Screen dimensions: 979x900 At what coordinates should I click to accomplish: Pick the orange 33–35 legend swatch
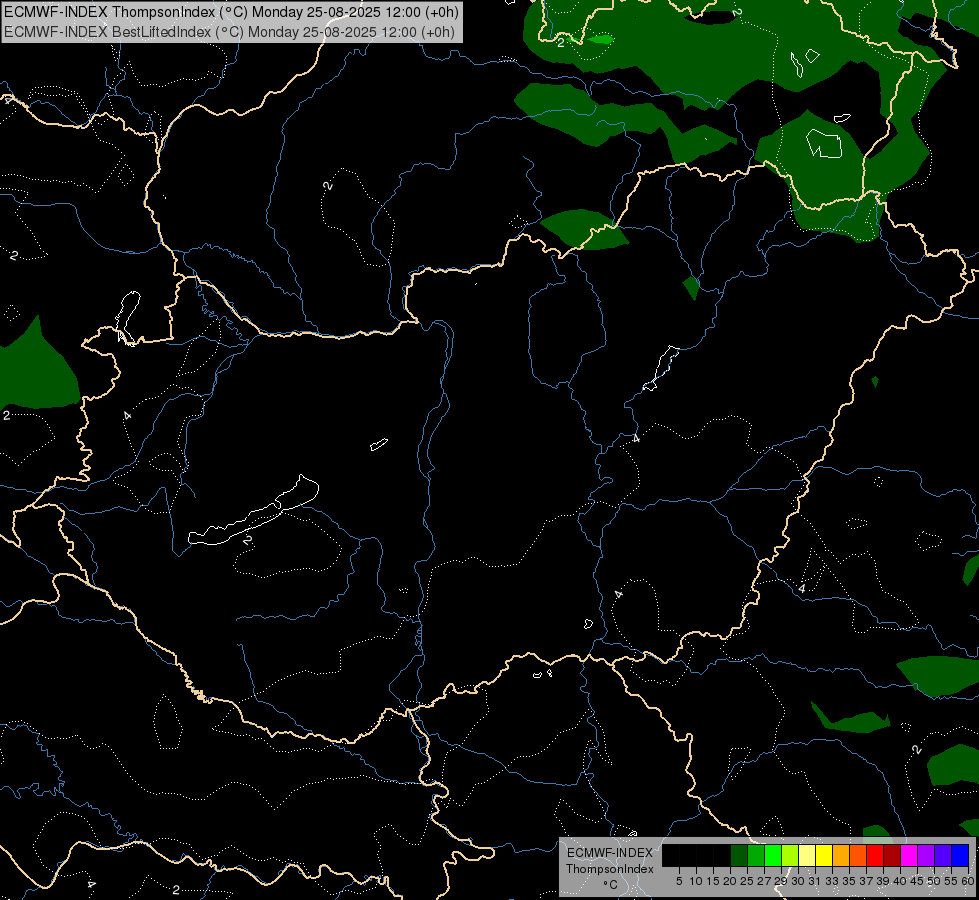coord(840,855)
